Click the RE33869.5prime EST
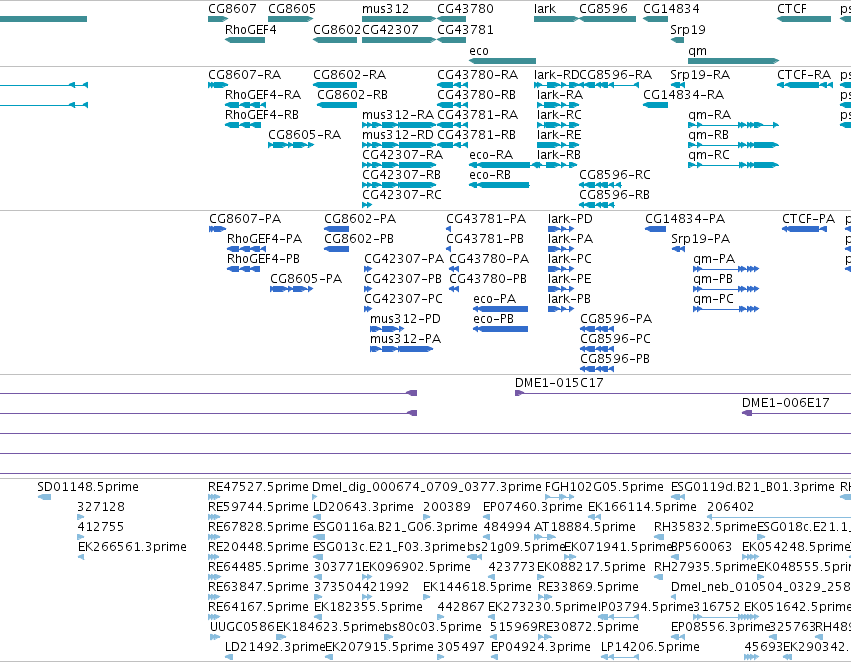Screen dimensions: 851x662 point(544,597)
